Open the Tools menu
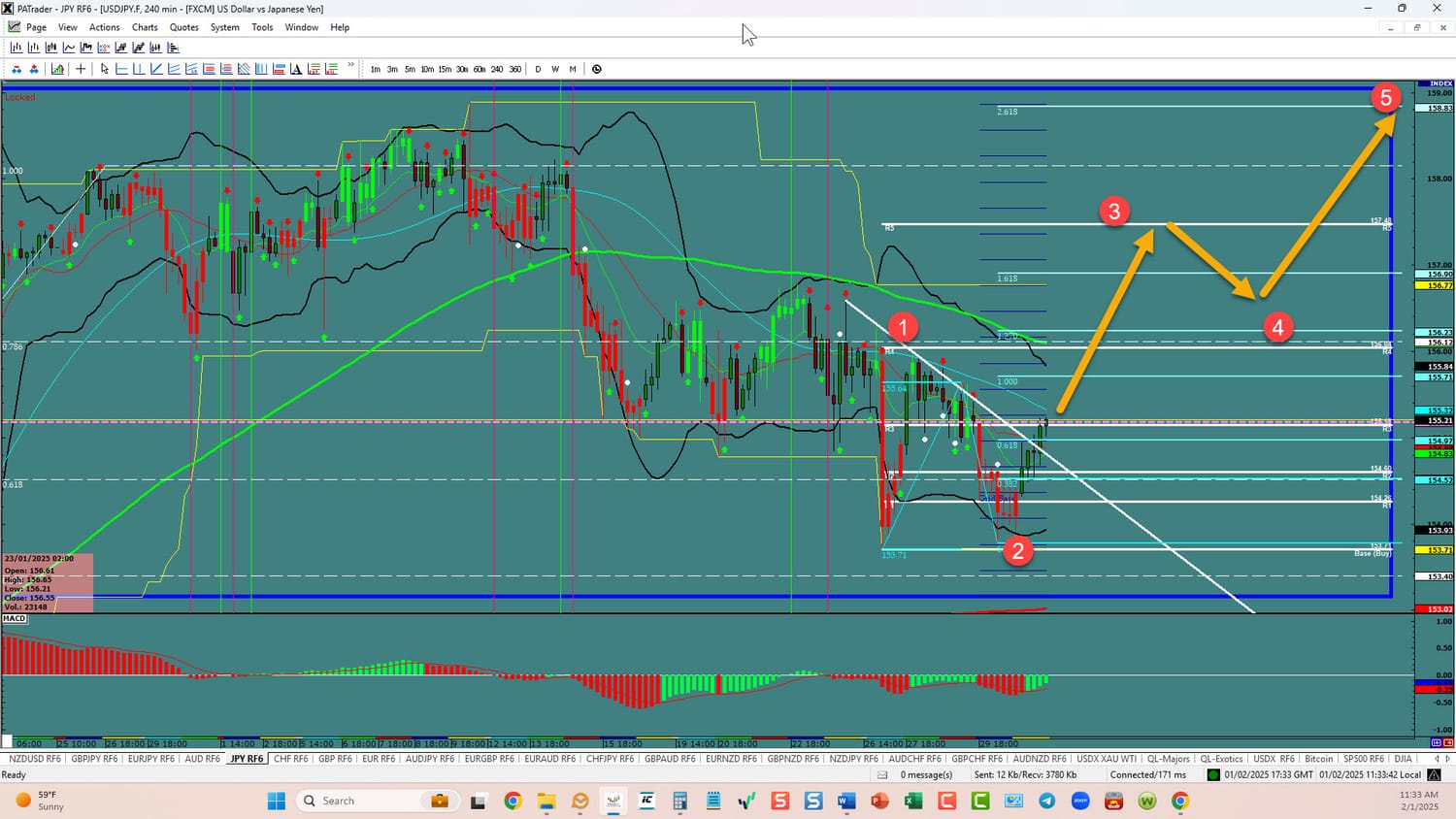 262,27
